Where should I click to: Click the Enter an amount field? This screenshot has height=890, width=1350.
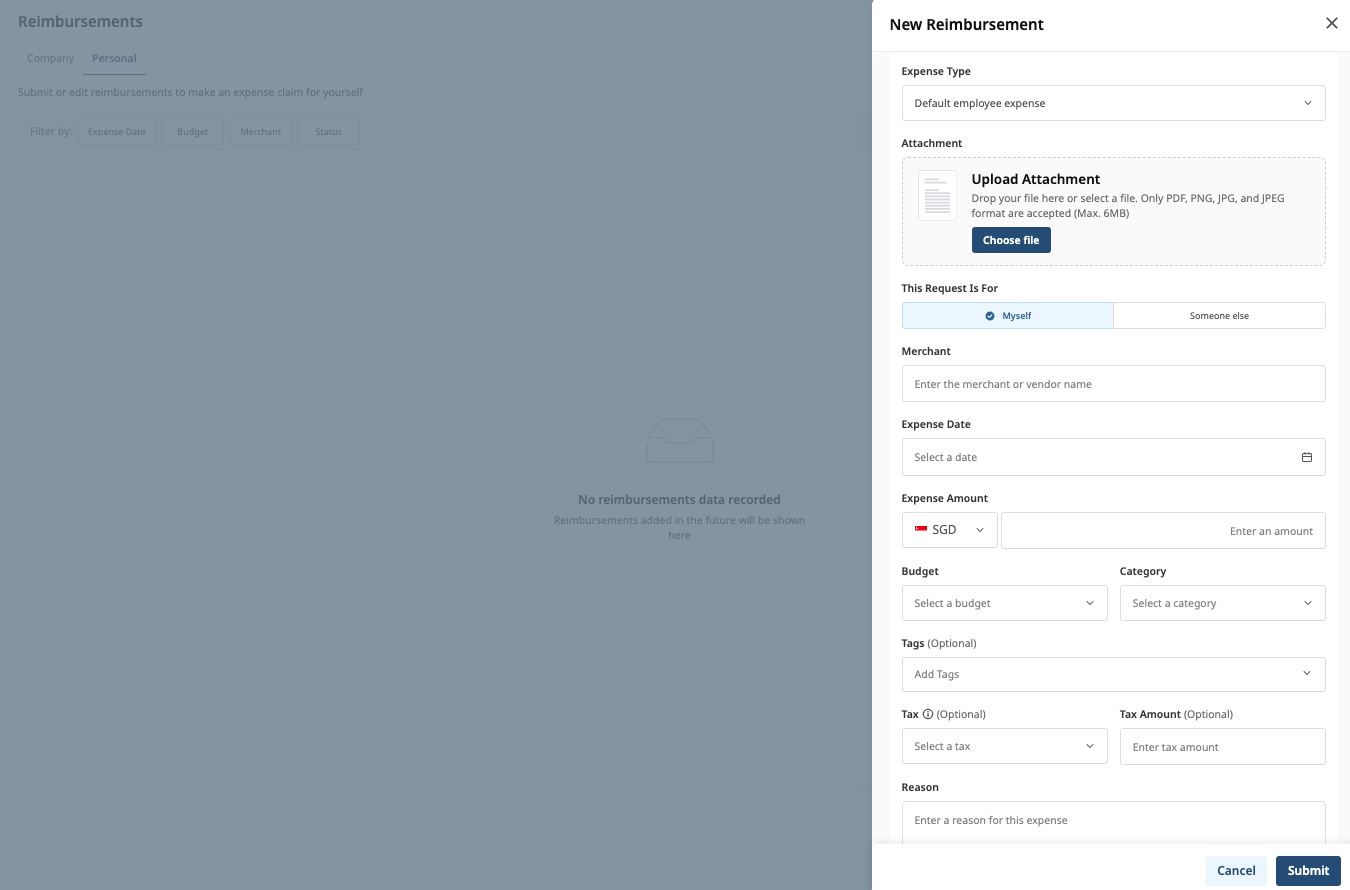pos(1163,531)
